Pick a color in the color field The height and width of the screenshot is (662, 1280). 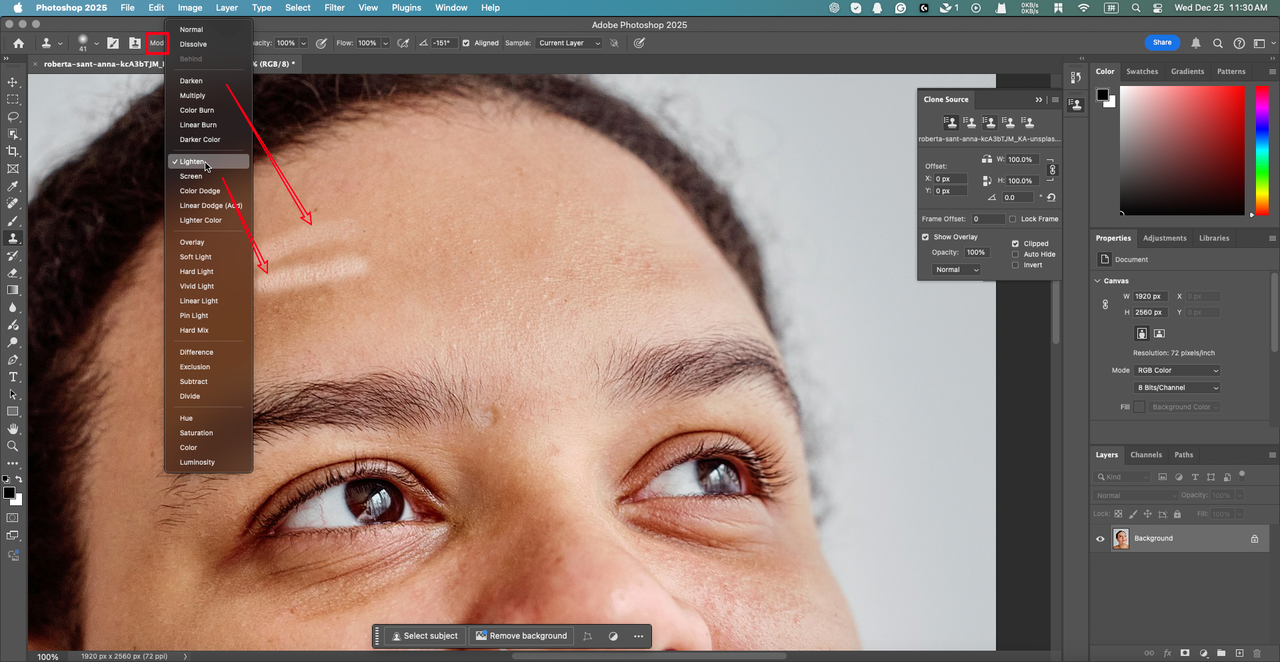[1182, 150]
